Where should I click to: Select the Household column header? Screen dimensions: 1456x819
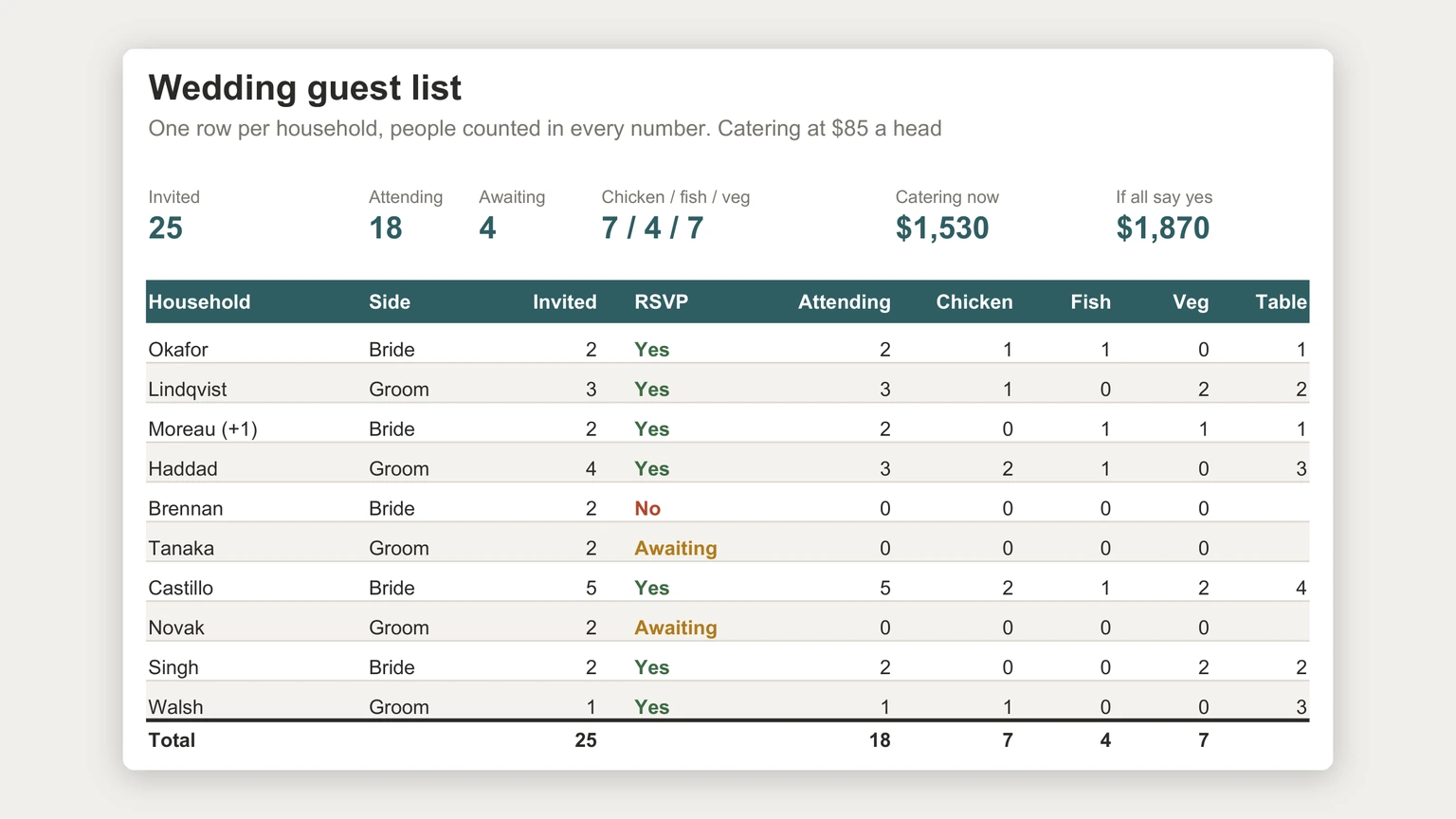click(x=200, y=301)
